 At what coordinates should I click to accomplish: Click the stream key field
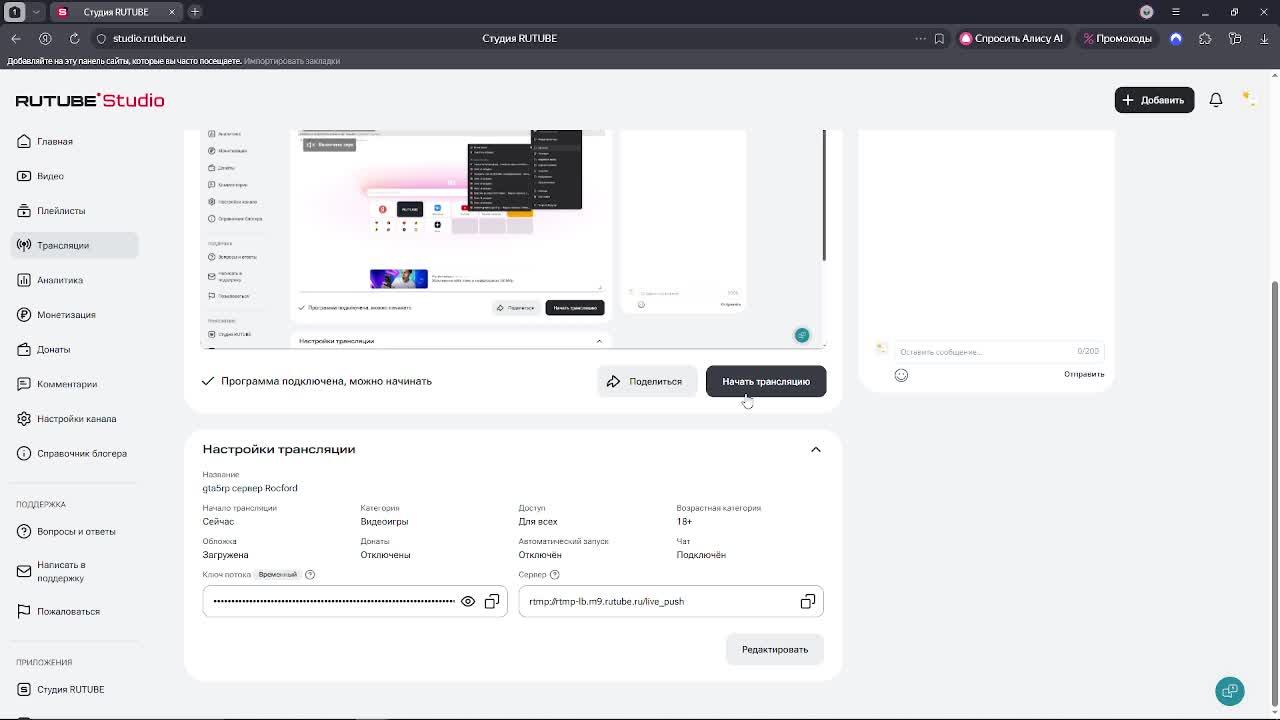(x=355, y=601)
